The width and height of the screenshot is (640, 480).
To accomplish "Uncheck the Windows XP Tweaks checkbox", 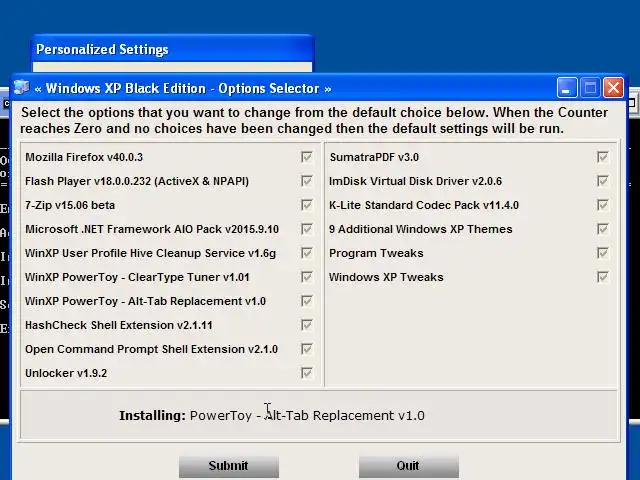I will coord(602,277).
